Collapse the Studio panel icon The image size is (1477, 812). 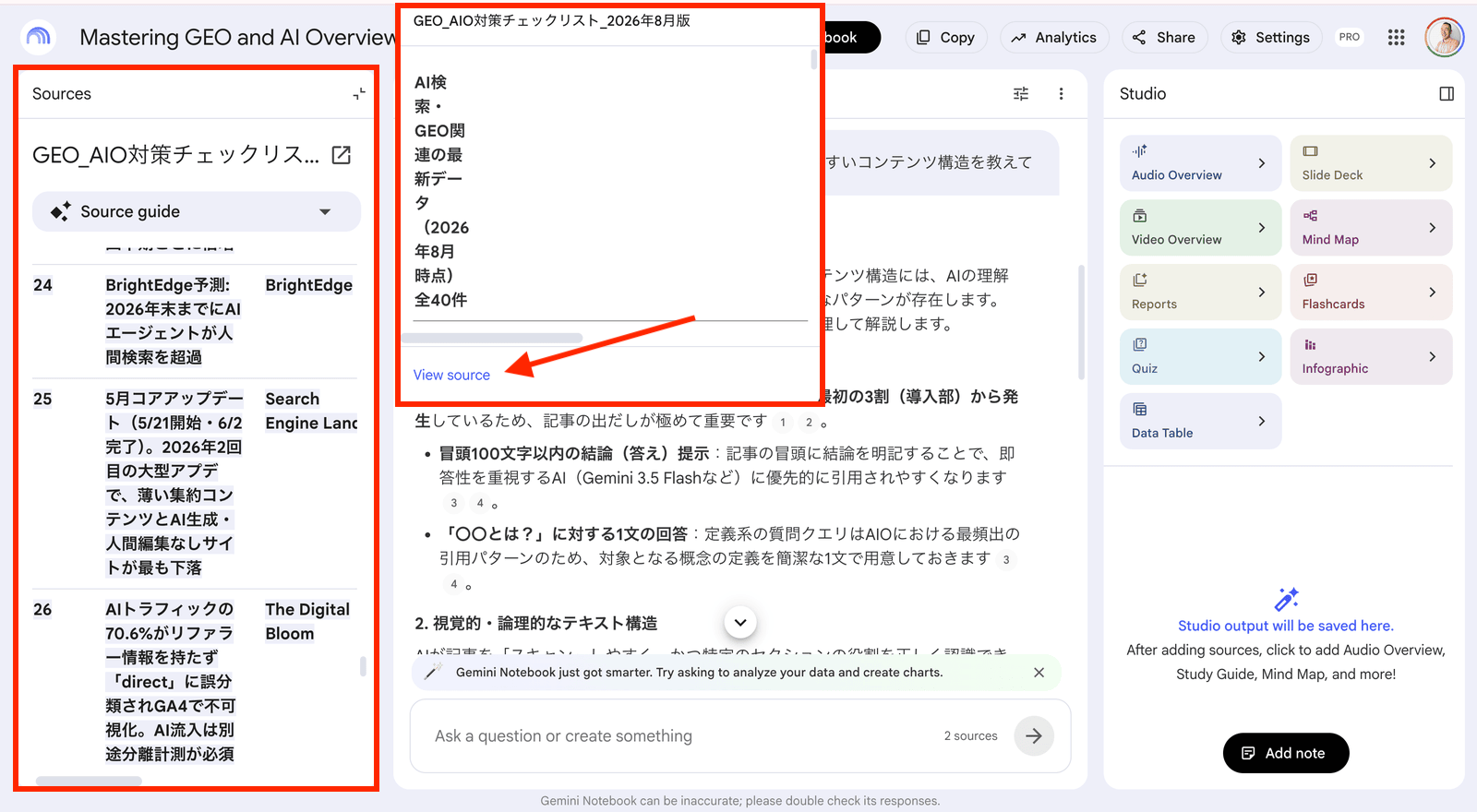pyautogui.click(x=1447, y=93)
